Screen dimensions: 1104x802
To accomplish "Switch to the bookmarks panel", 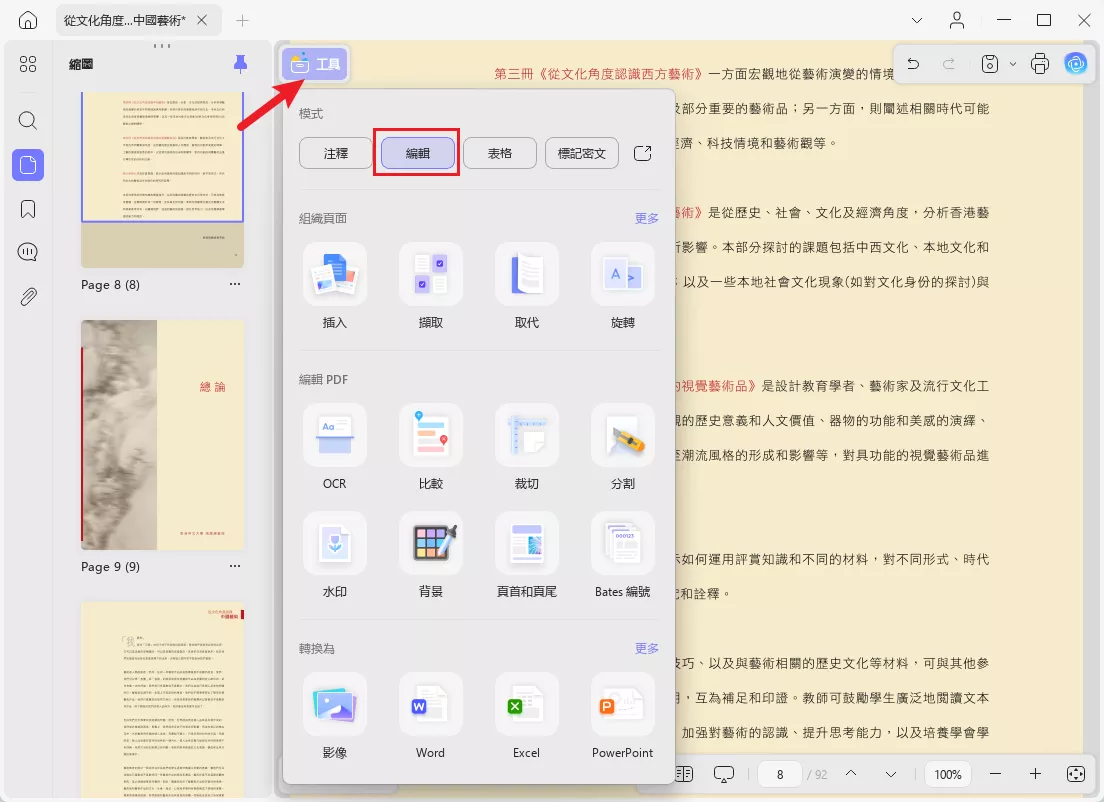I will (27, 208).
